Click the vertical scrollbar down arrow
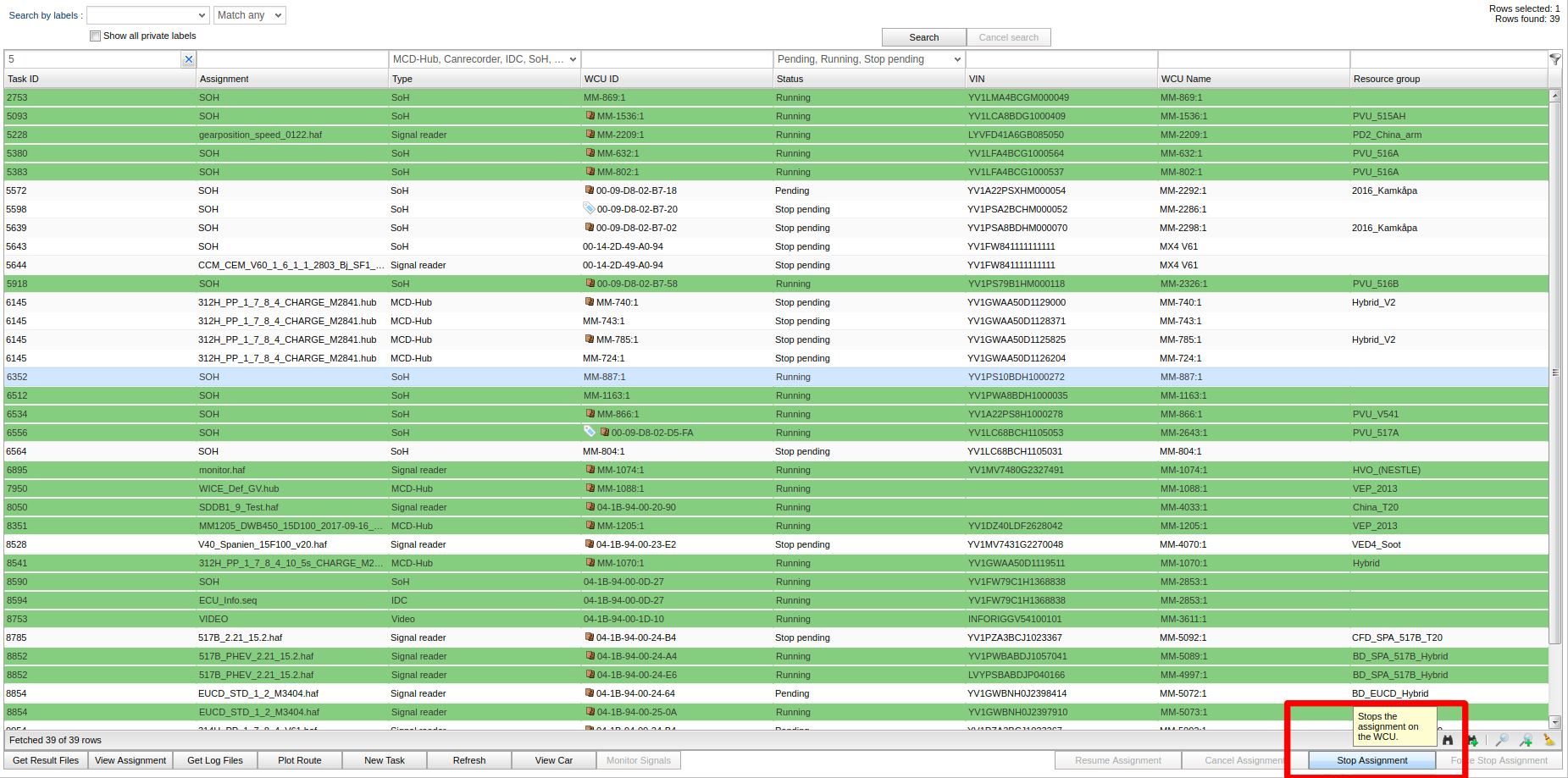This screenshot has width=1568, height=778. [x=1554, y=722]
